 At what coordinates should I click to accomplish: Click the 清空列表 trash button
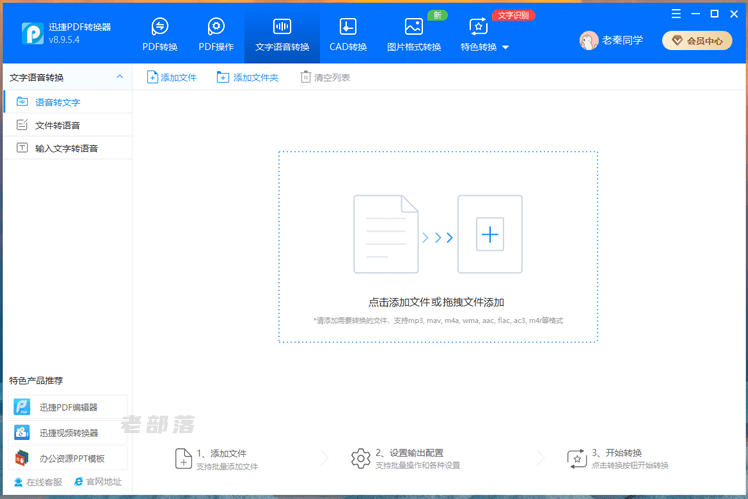tap(325, 77)
